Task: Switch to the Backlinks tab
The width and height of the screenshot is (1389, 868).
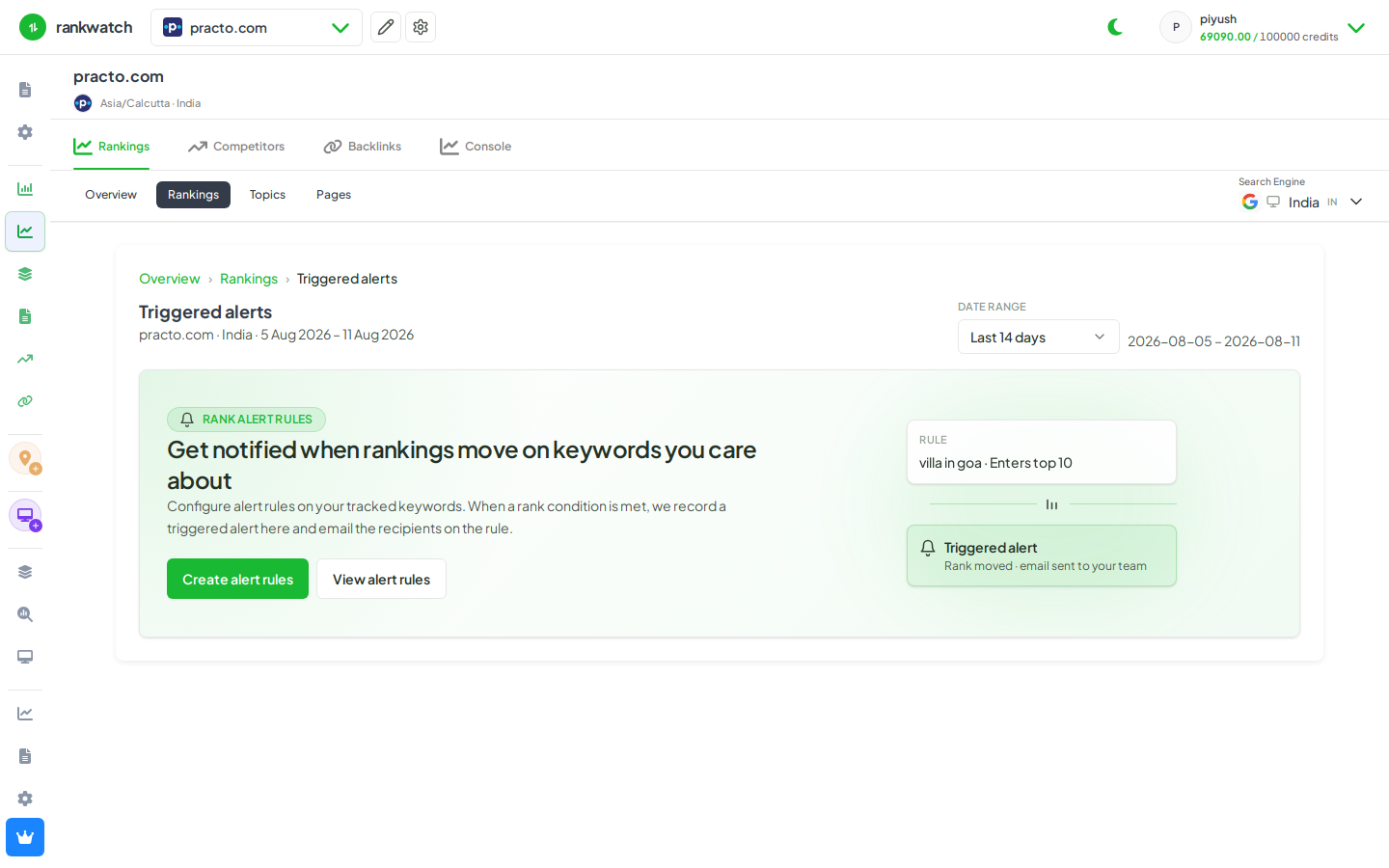Action: click(363, 147)
